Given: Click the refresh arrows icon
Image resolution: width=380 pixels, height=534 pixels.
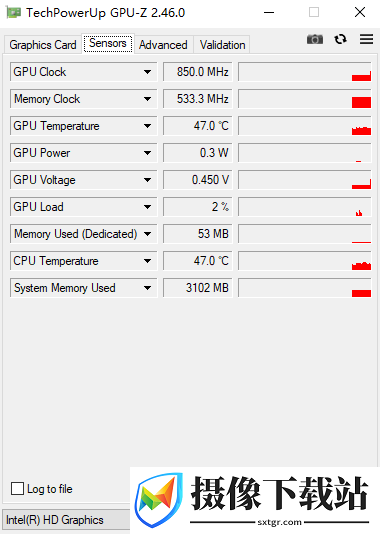Looking at the screenshot, I should 340,40.
